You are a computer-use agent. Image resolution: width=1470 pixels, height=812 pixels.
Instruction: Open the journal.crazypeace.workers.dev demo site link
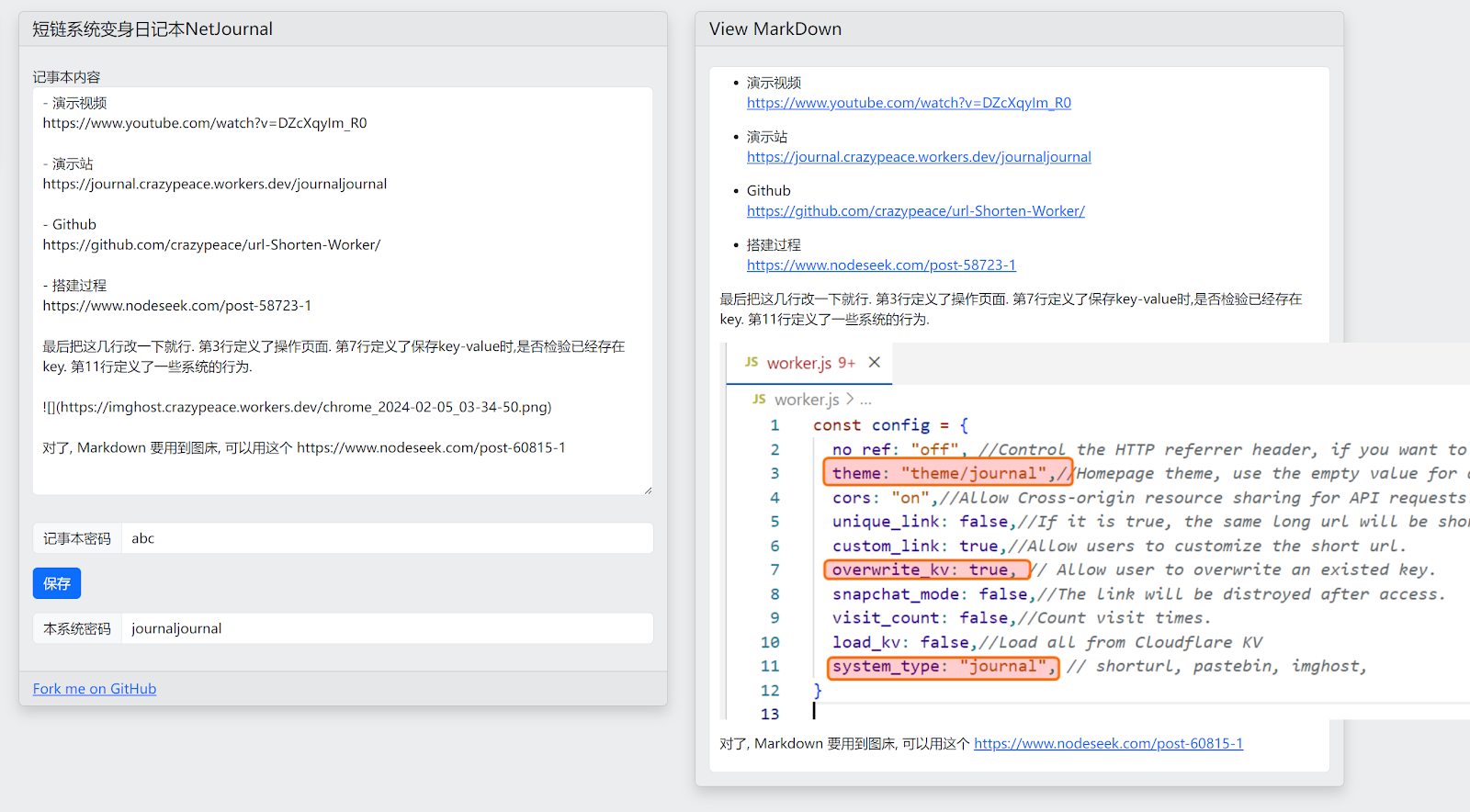(919, 157)
